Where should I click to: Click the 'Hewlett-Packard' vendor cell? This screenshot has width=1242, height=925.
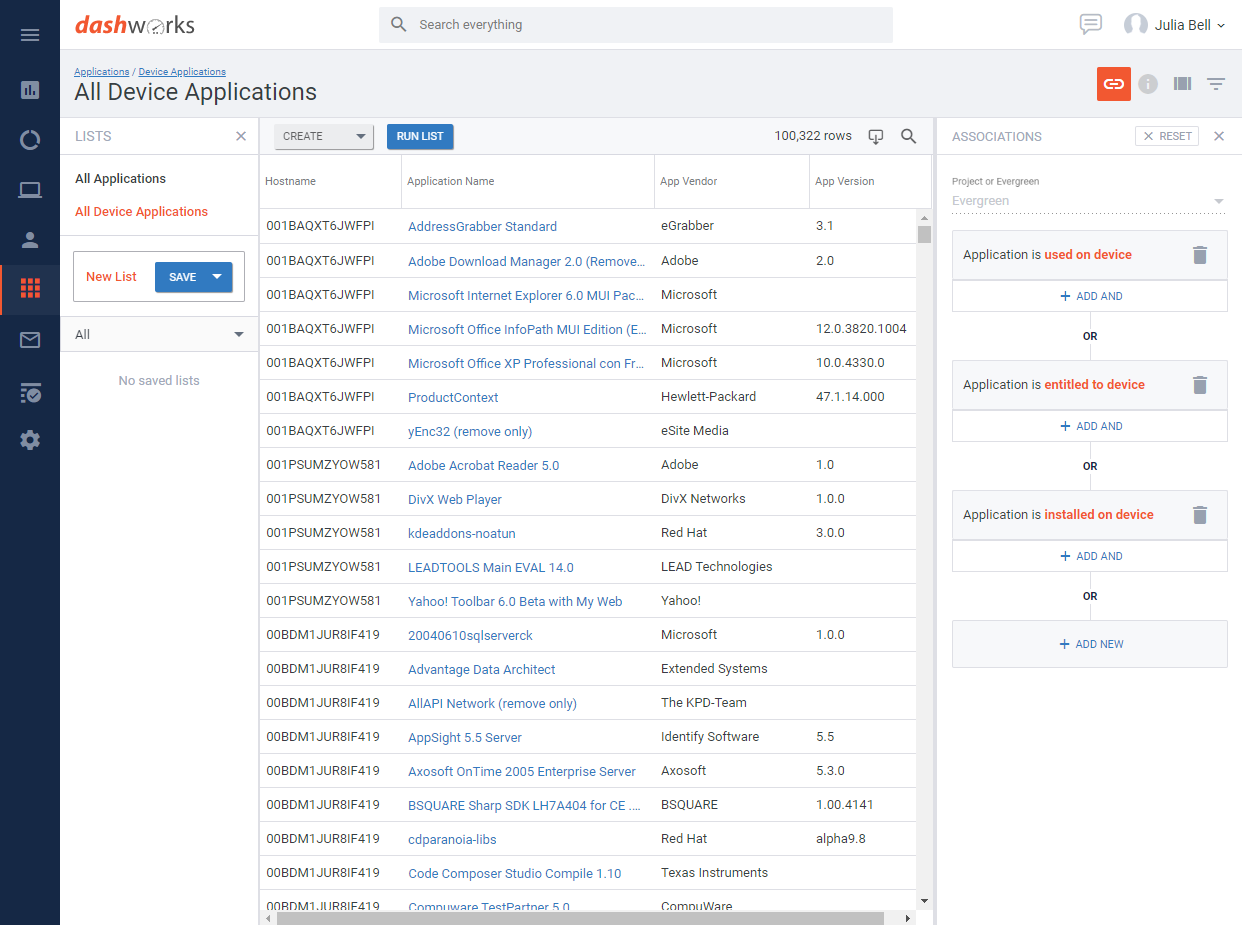[x=709, y=397]
